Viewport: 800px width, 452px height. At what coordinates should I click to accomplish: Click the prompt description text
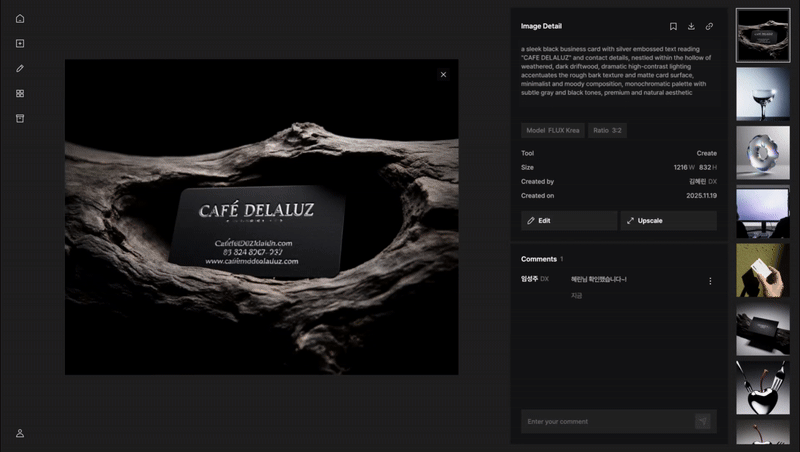point(616,71)
